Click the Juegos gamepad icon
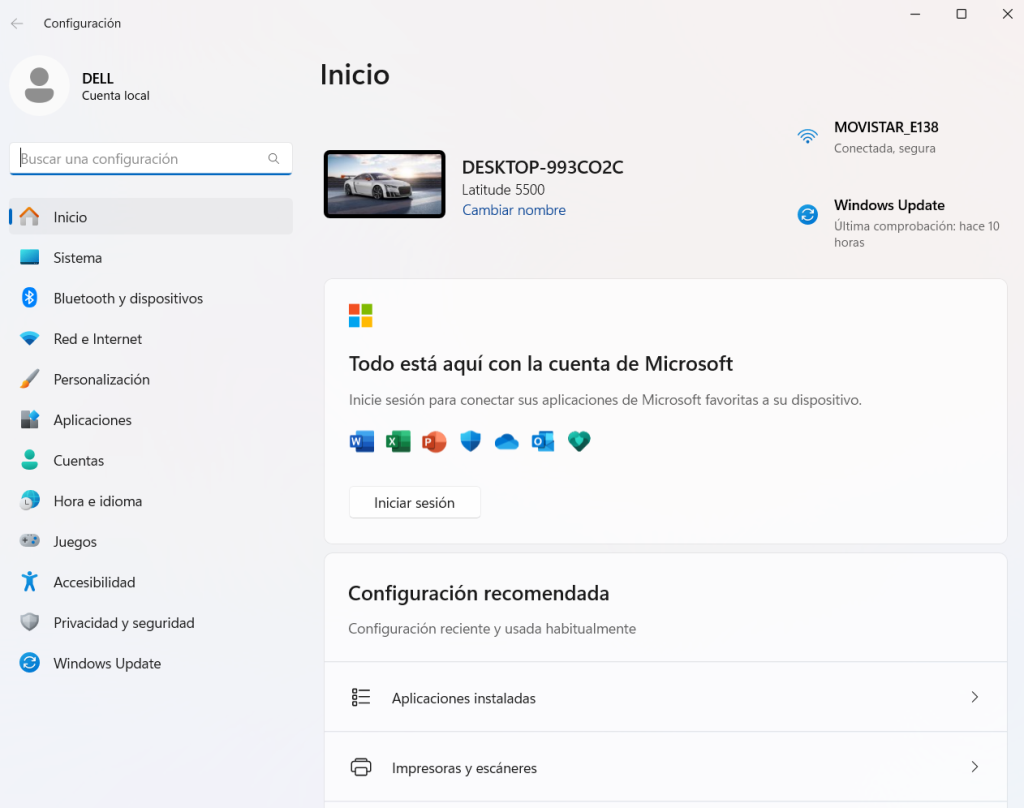 [x=29, y=541]
